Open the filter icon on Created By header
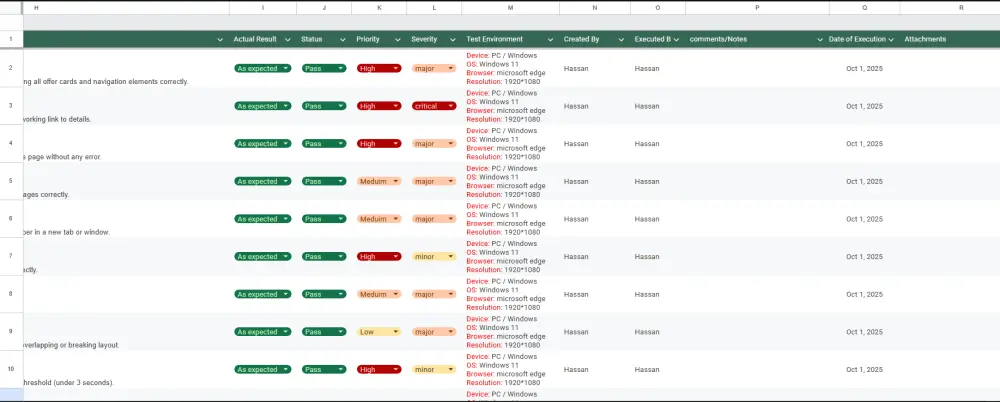Image resolution: width=1000 pixels, height=402 pixels. pyautogui.click(x=621, y=40)
